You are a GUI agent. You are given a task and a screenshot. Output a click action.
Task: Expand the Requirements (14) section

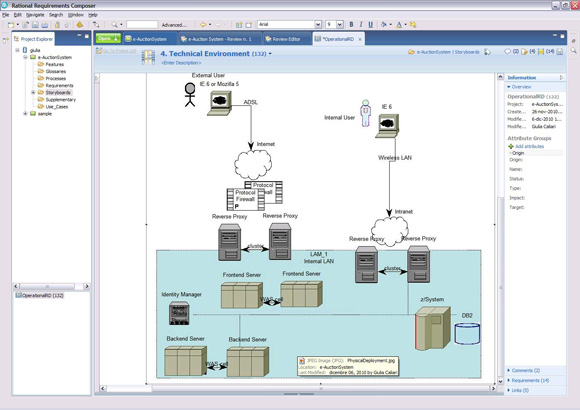pyautogui.click(x=509, y=380)
